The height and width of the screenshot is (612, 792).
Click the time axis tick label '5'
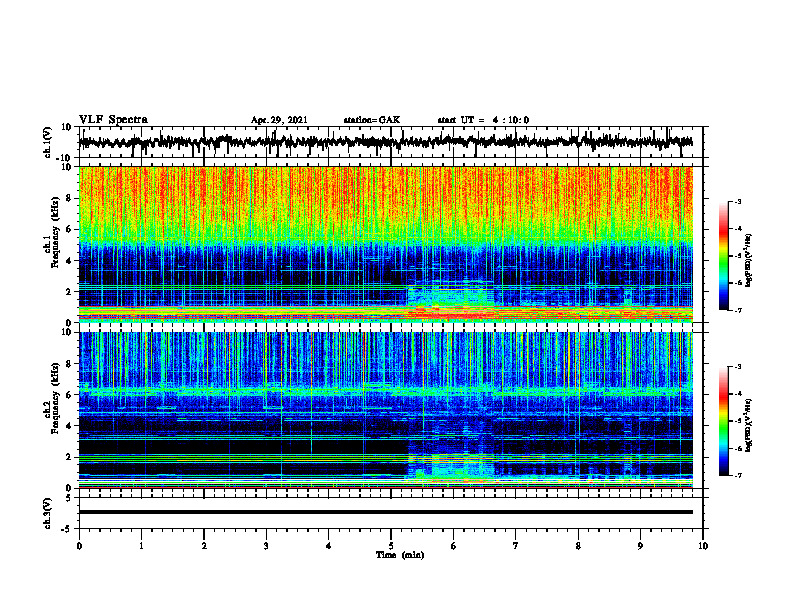[391, 546]
